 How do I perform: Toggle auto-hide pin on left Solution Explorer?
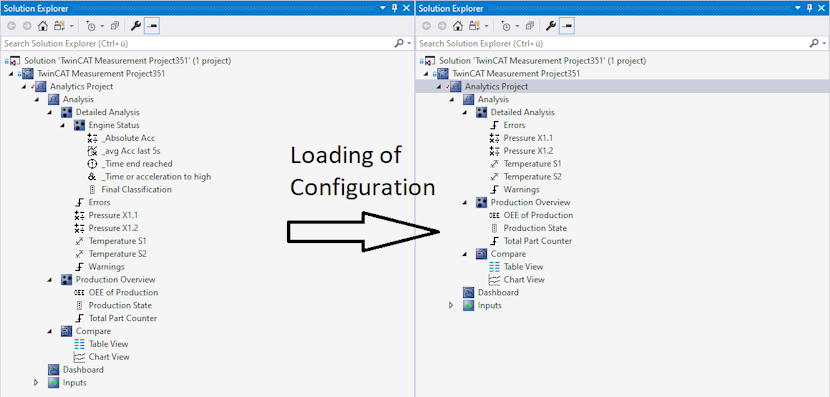coord(394,8)
